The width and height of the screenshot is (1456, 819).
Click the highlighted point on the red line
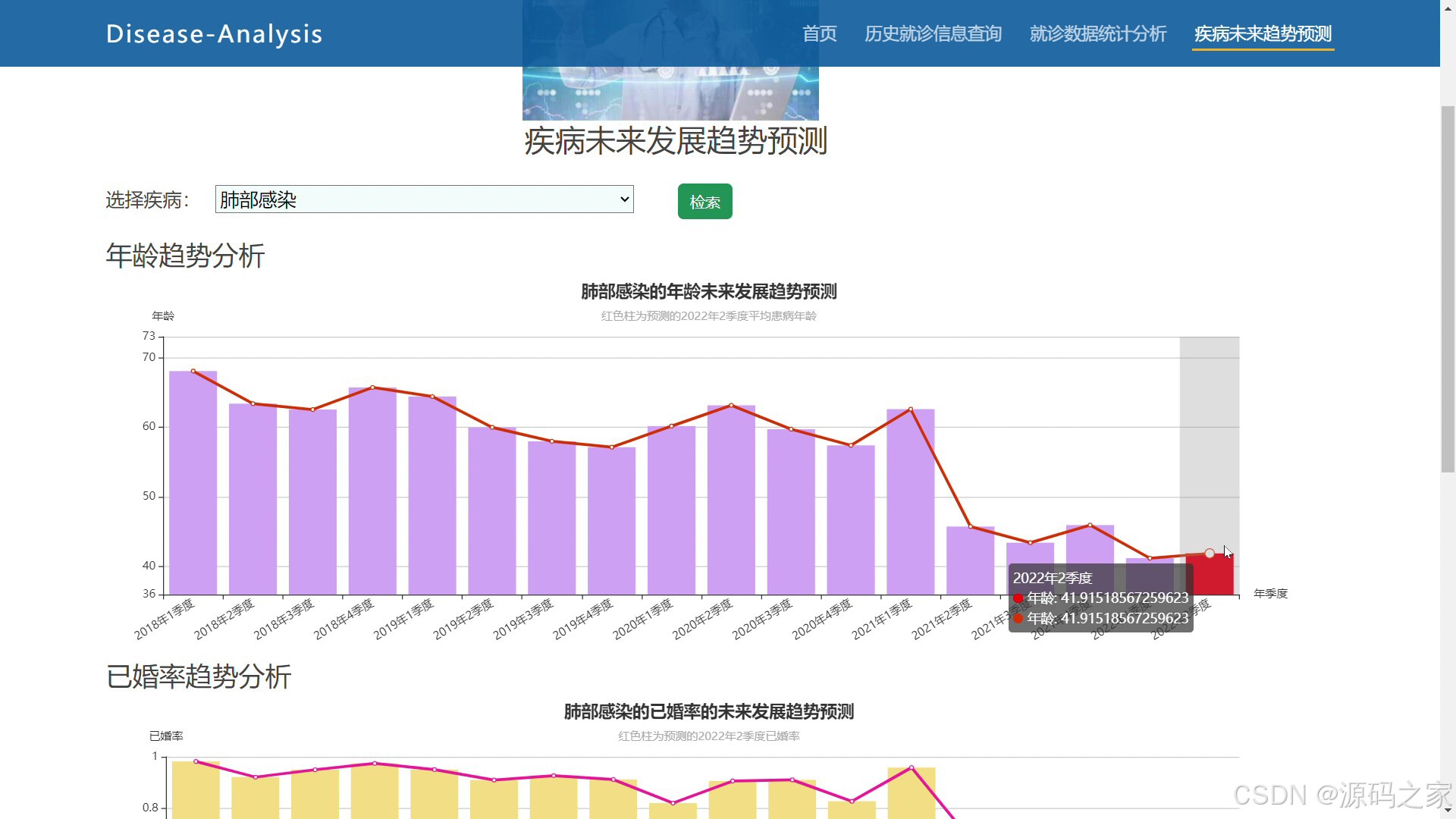pyautogui.click(x=1210, y=554)
